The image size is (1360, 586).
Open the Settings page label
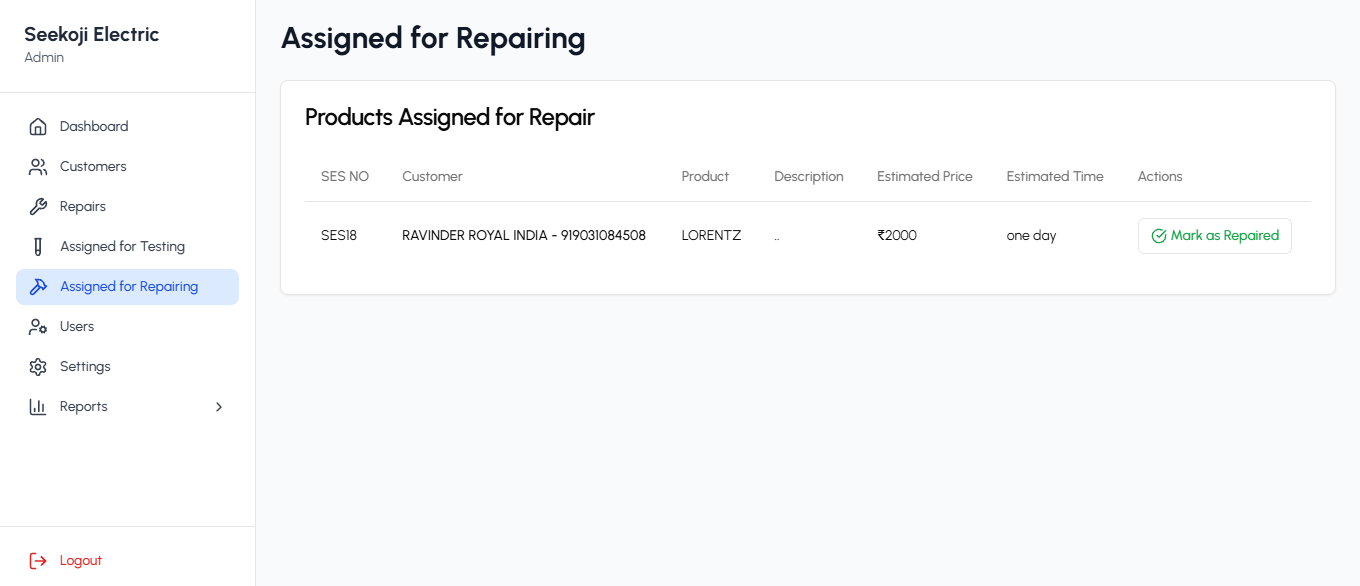tap(85, 366)
